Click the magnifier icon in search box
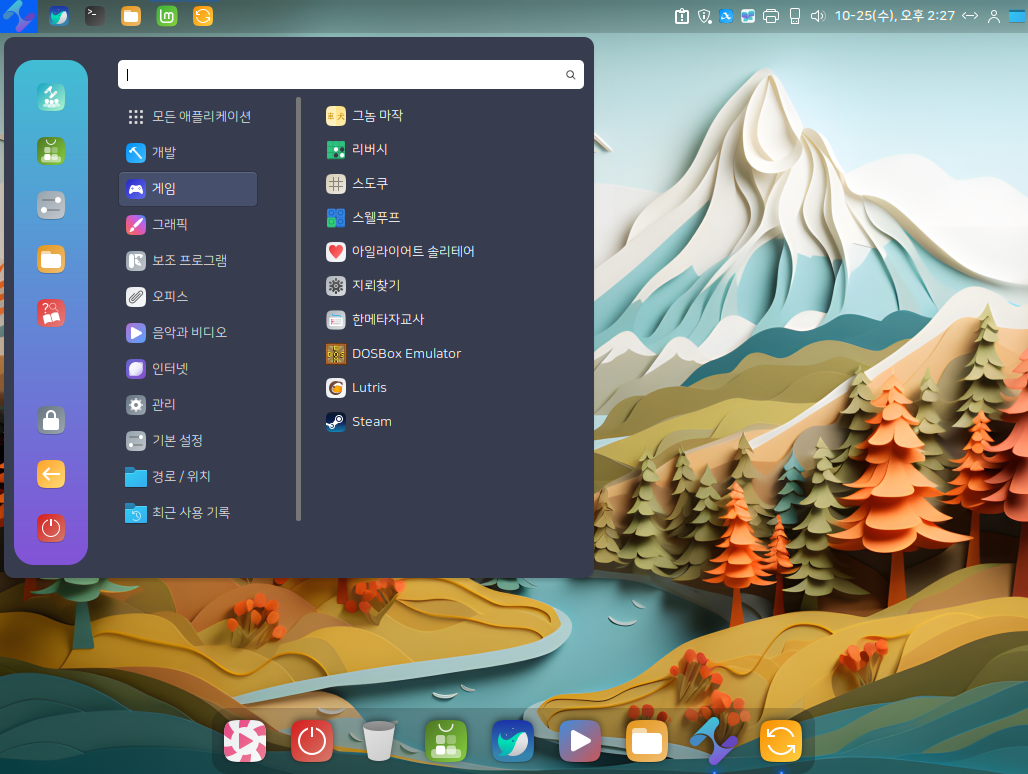 point(571,75)
